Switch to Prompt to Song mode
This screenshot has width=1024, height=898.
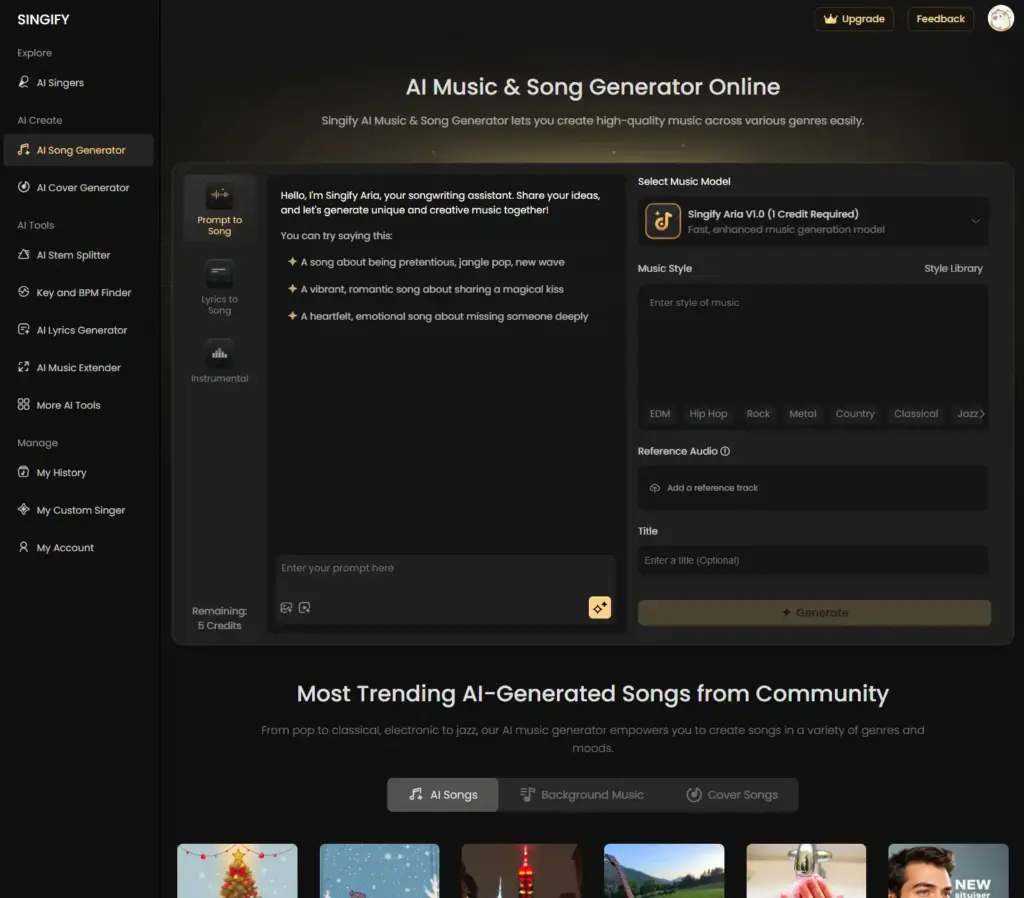(x=219, y=209)
